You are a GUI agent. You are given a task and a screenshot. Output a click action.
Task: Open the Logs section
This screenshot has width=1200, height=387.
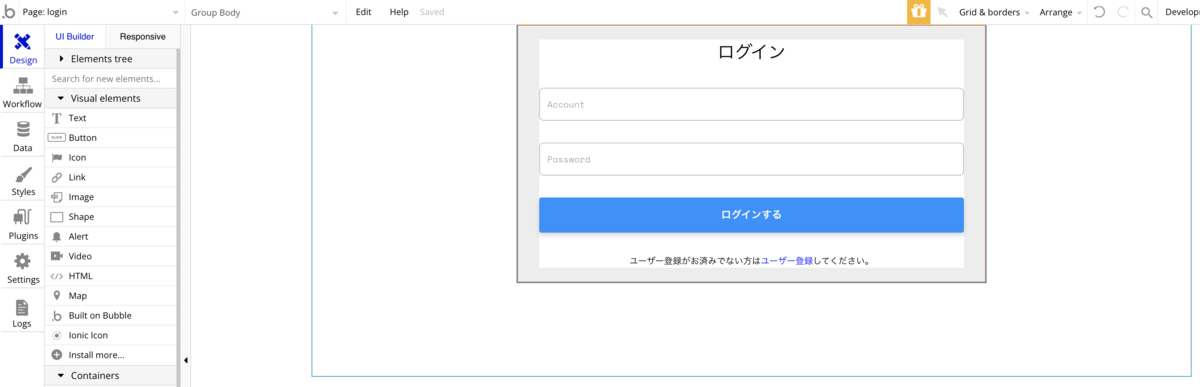(22, 312)
